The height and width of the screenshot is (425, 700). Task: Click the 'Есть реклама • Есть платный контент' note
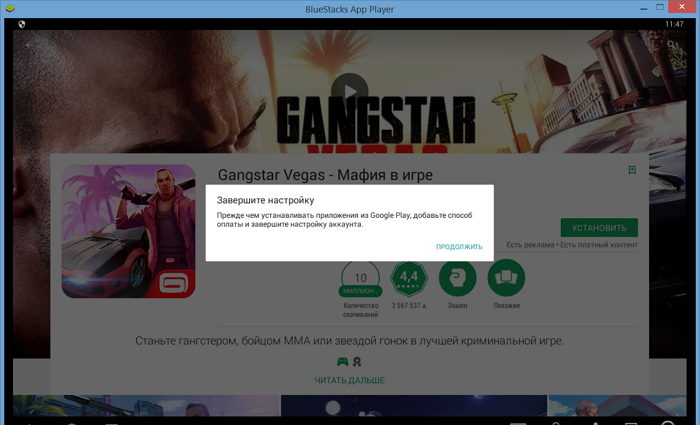[x=572, y=245]
